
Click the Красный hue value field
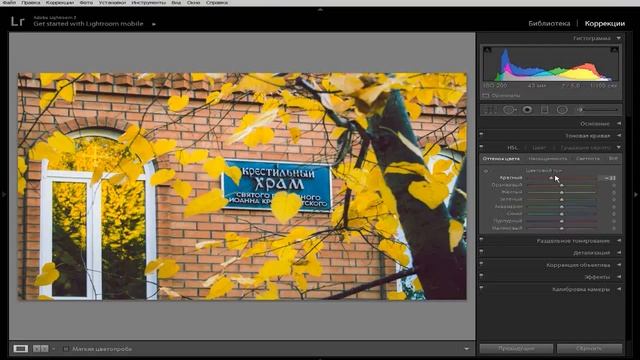pos(608,178)
